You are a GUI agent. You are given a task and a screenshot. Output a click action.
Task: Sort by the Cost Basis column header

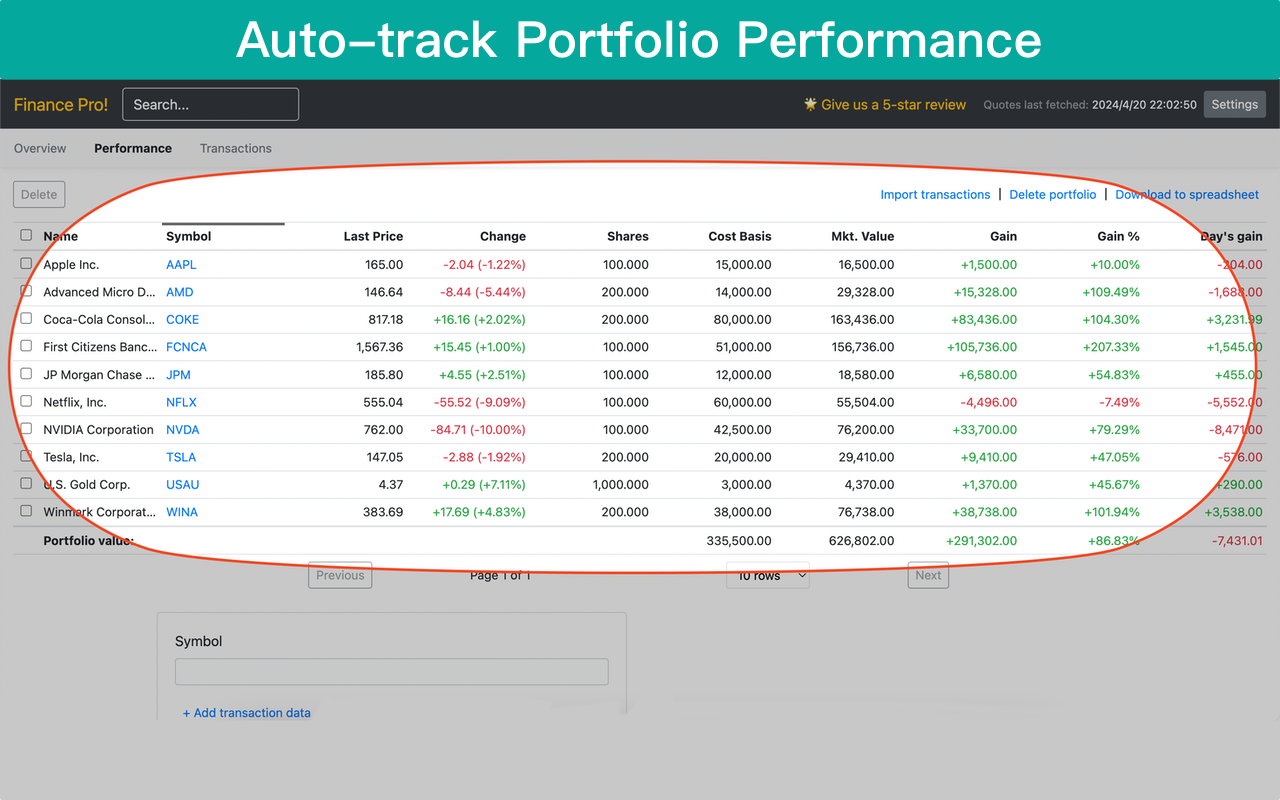(x=740, y=236)
